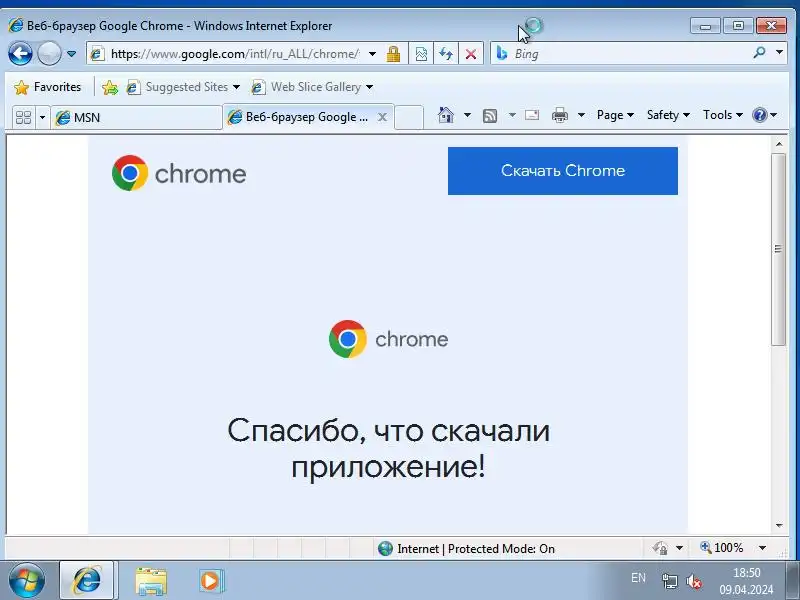Expand the Print options dropdown arrow

[x=581, y=115]
